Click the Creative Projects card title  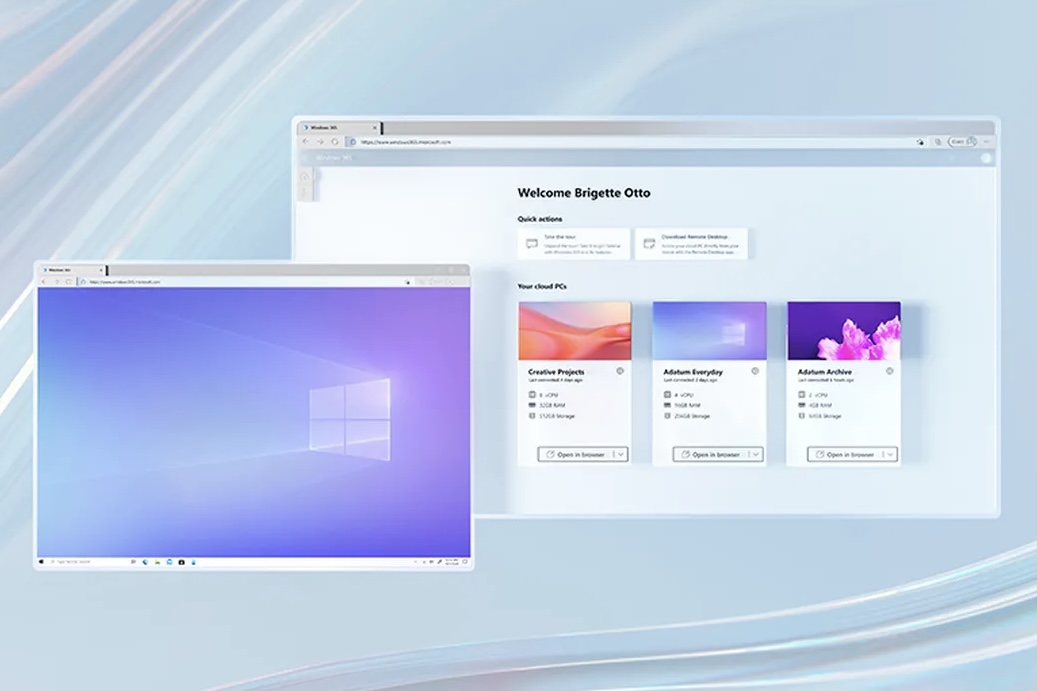coord(556,372)
